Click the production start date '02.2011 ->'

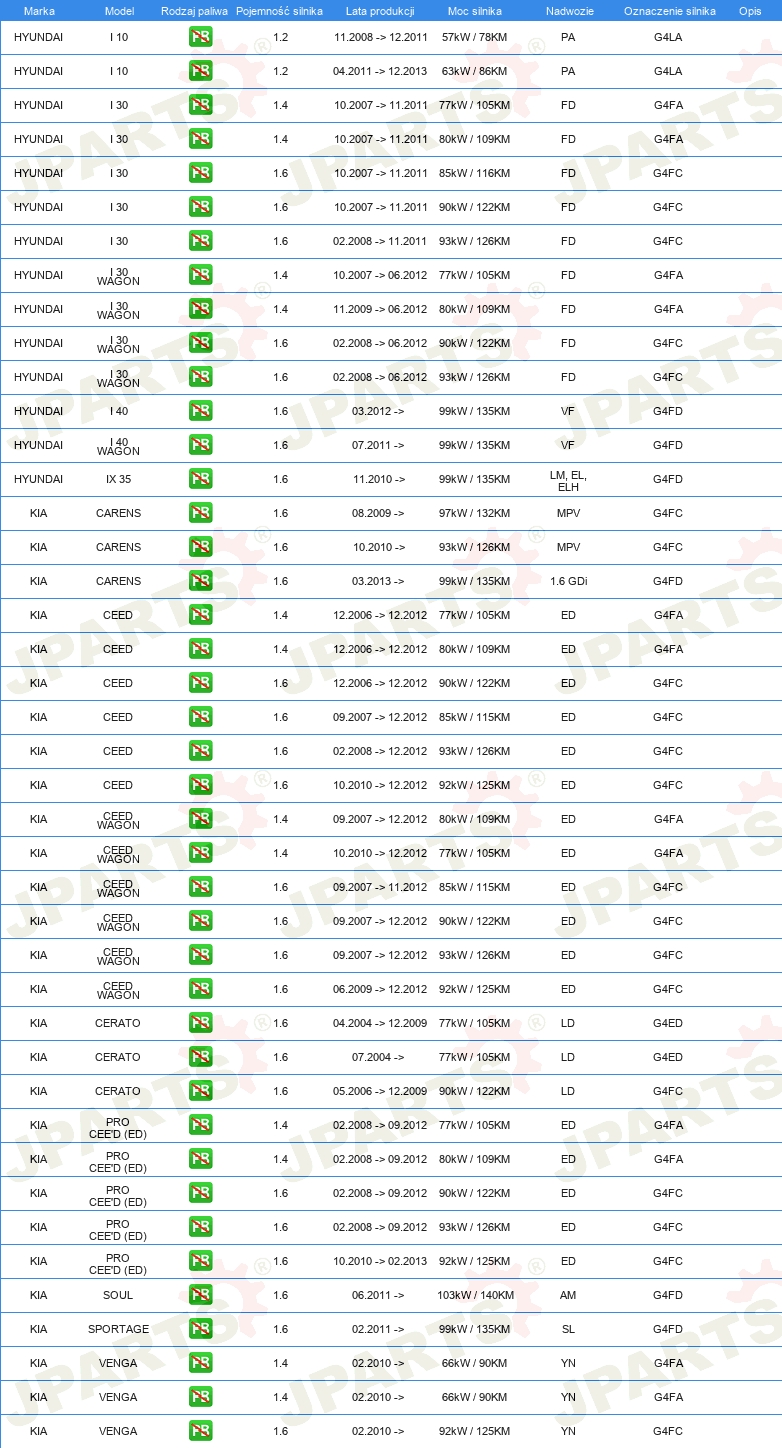click(x=378, y=1329)
